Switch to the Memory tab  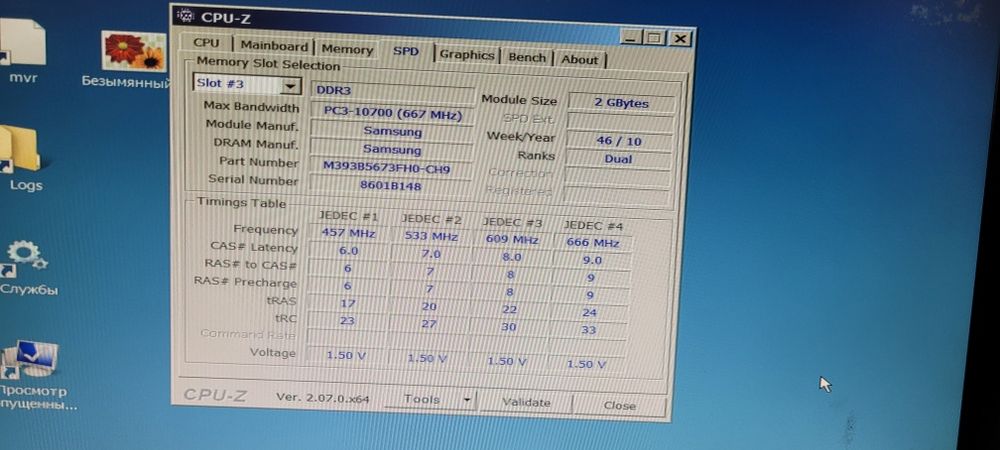click(x=347, y=49)
